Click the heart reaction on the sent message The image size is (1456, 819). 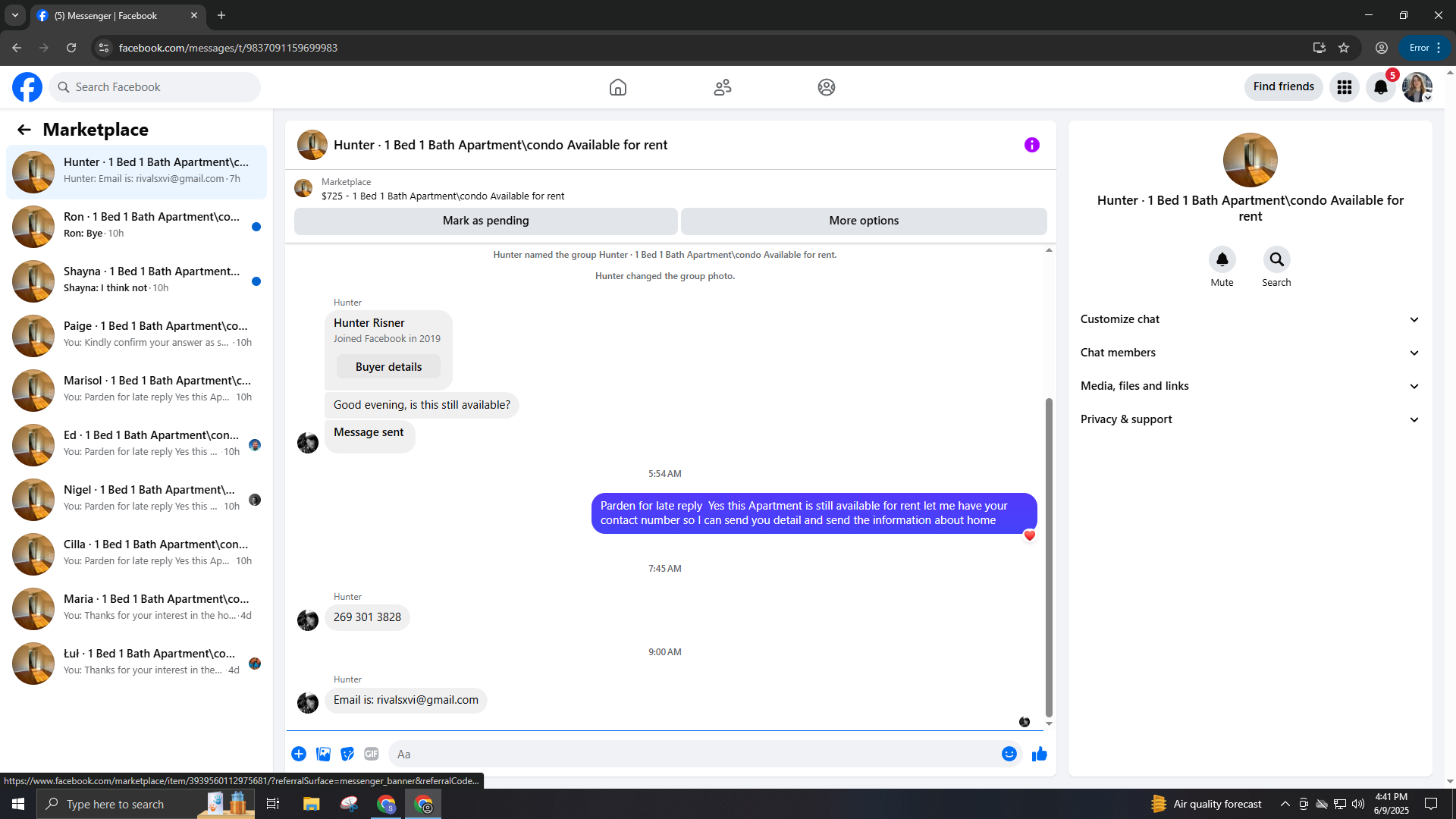tap(1030, 535)
